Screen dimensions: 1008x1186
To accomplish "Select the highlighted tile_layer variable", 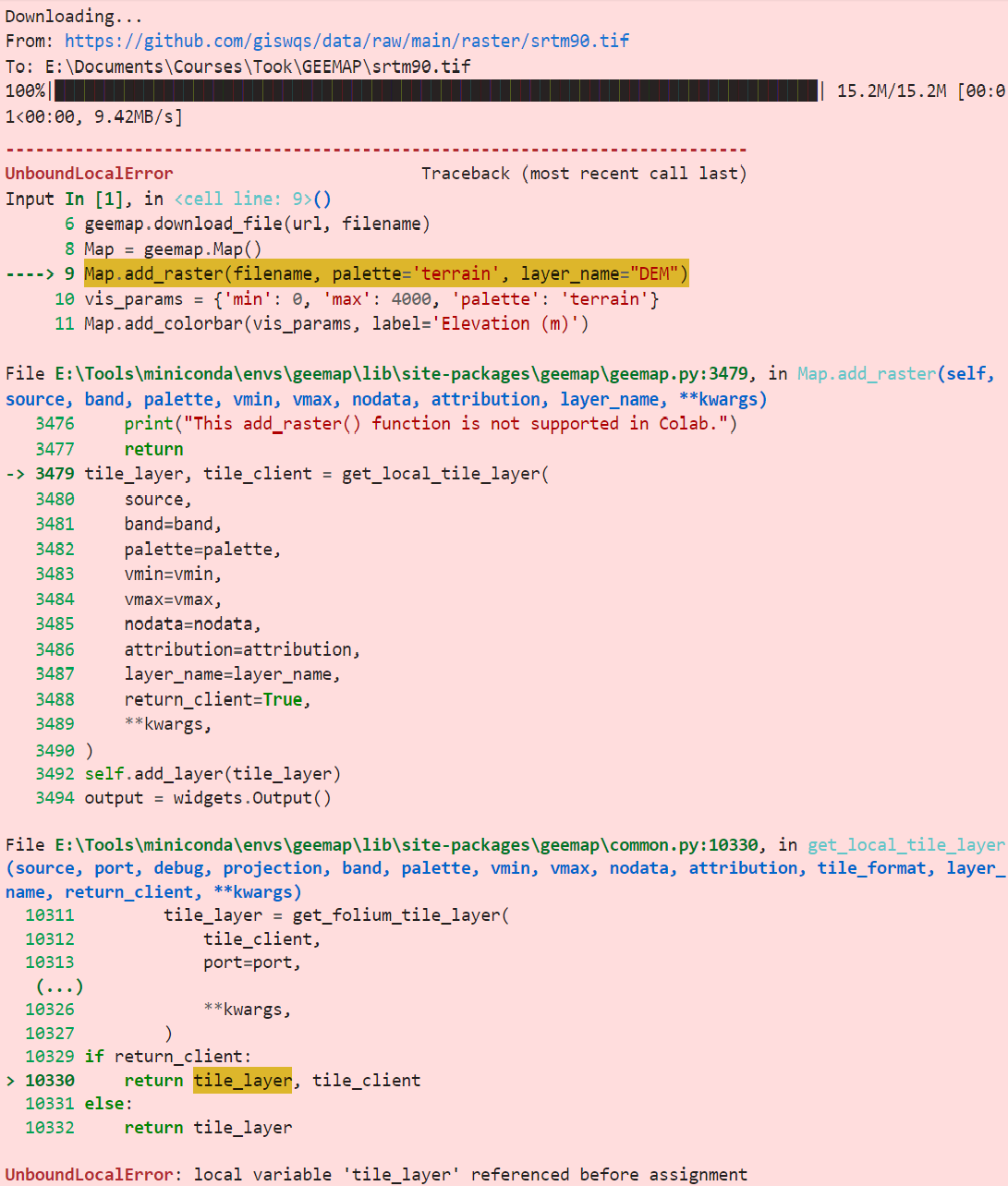I will pyautogui.click(x=242, y=1080).
